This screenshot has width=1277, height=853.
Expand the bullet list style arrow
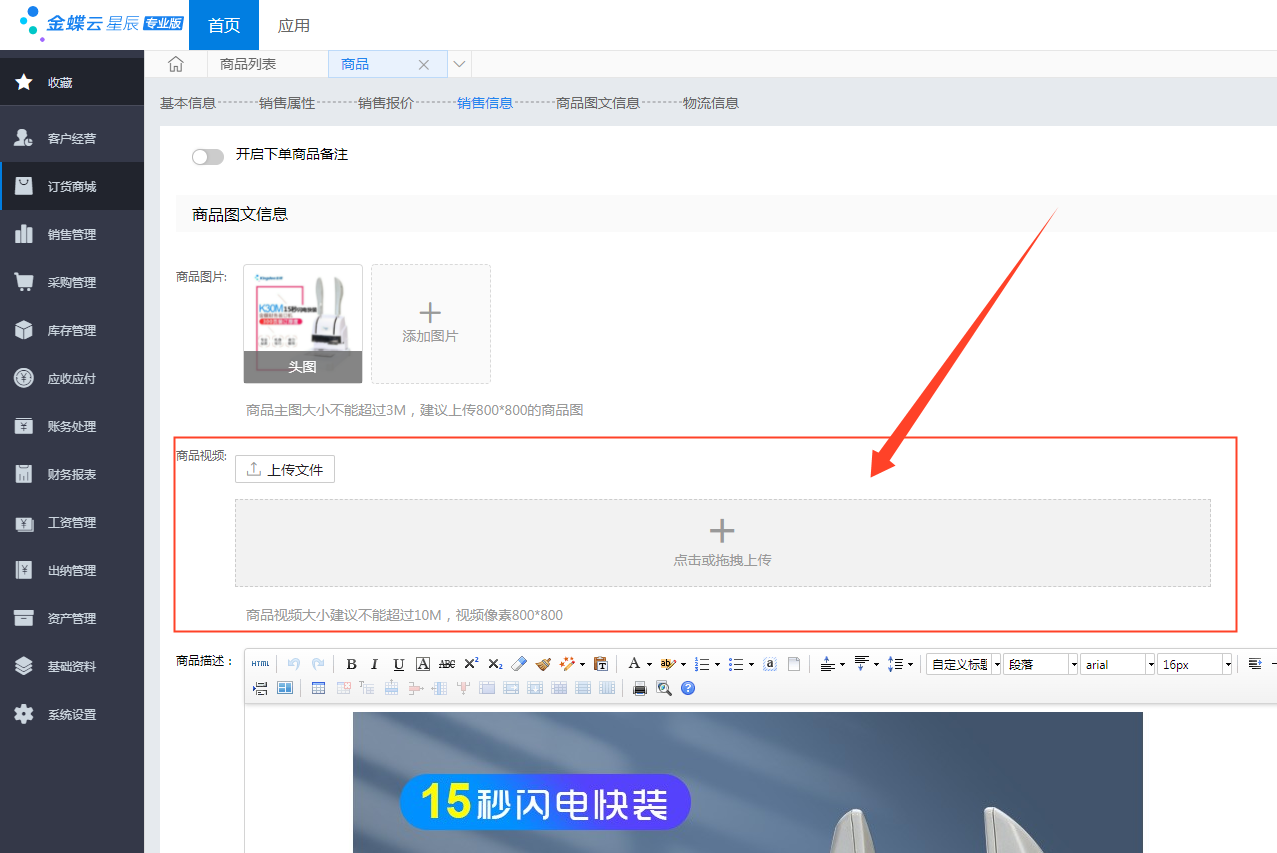click(x=751, y=664)
